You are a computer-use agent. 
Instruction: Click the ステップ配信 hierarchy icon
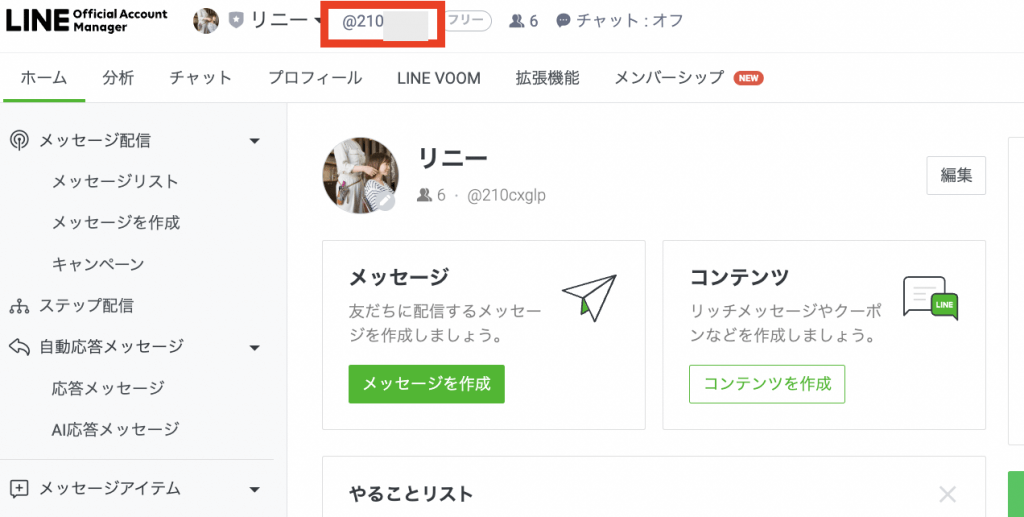pos(19,306)
